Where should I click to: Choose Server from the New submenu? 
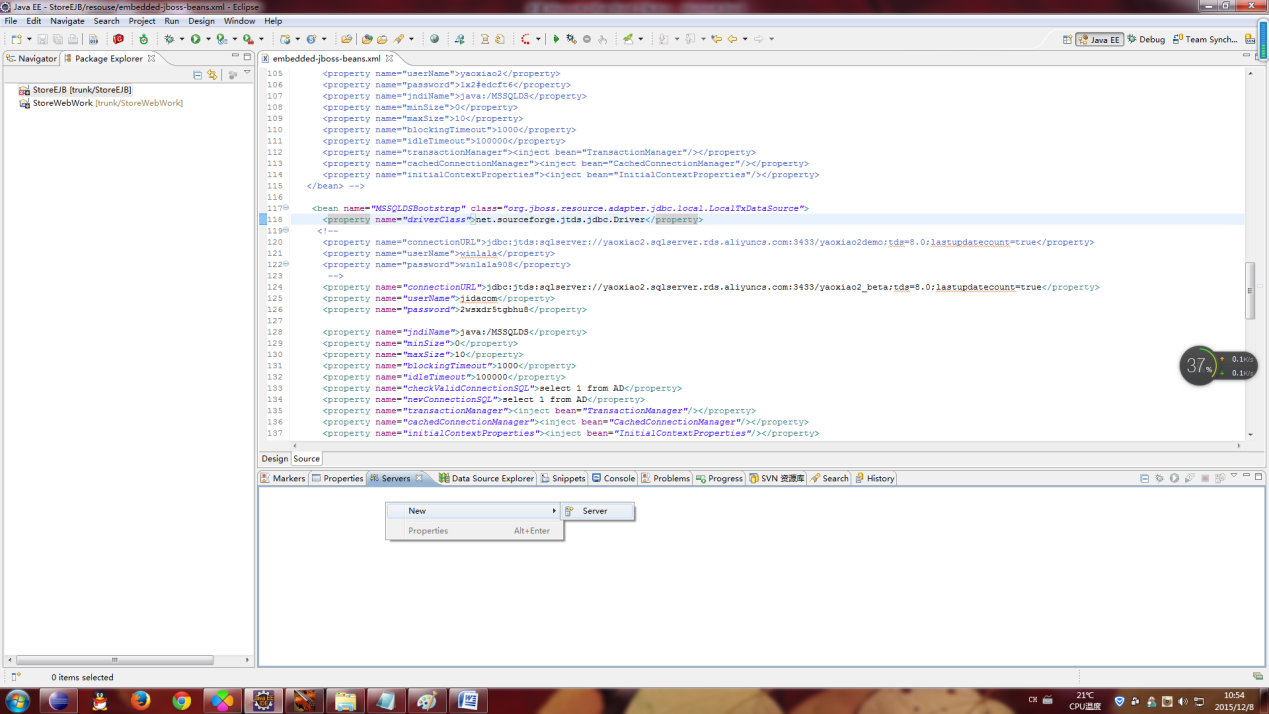pos(597,511)
